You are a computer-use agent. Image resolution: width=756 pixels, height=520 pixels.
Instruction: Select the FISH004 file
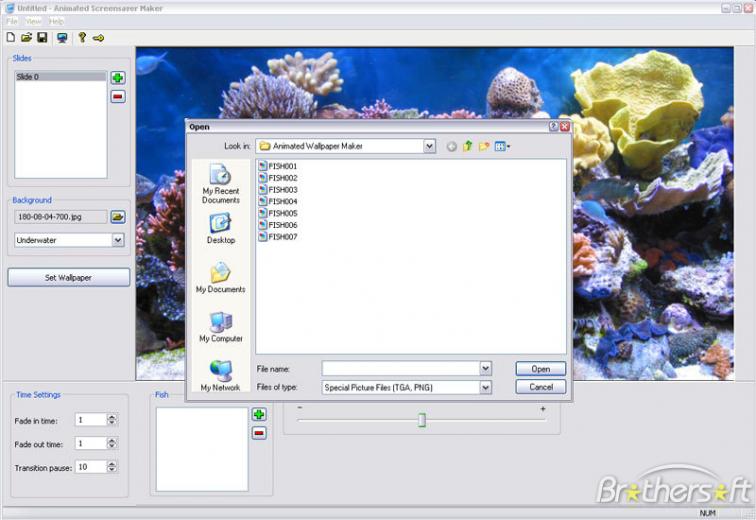[x=278, y=201]
